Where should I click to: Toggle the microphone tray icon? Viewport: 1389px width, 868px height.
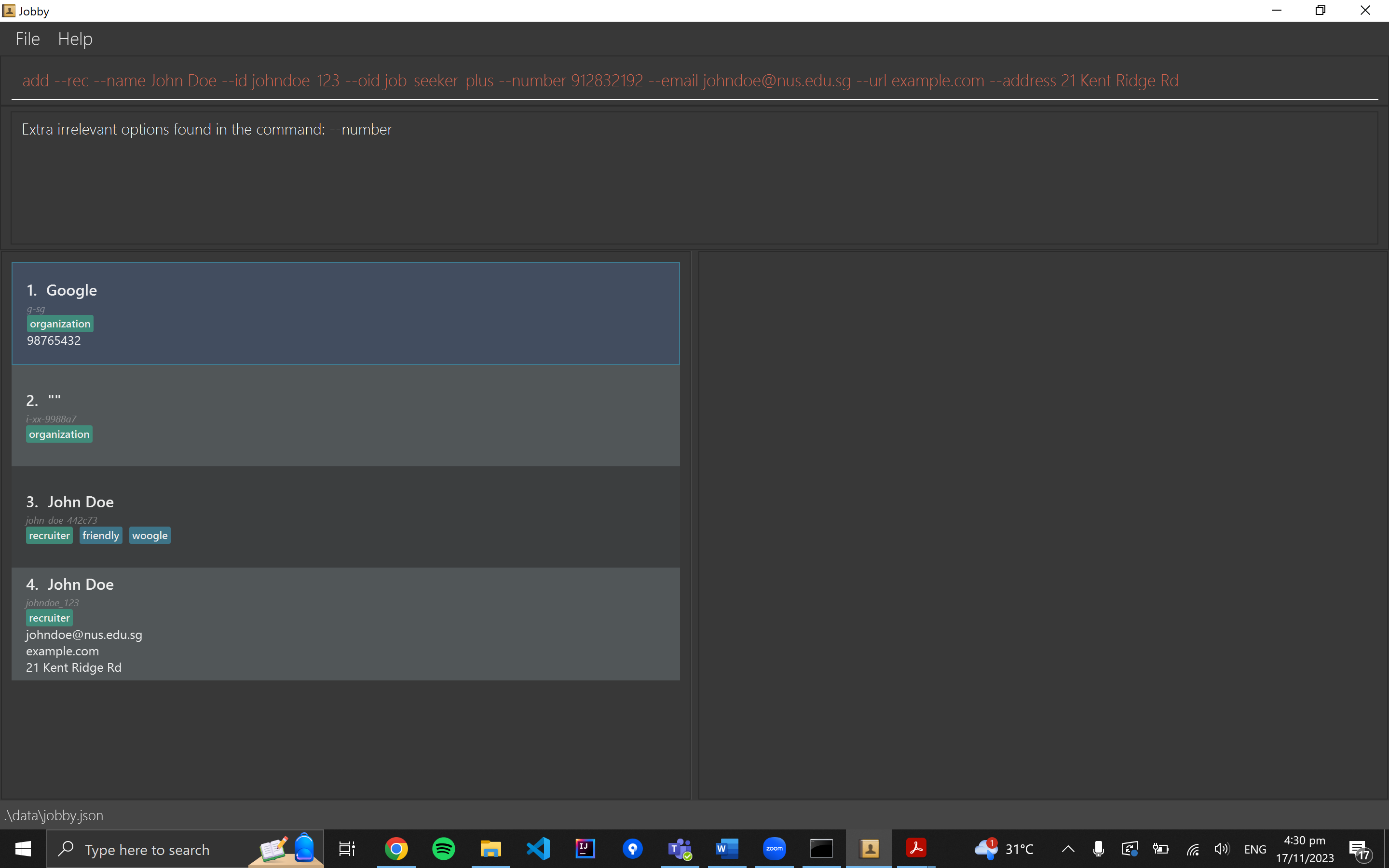1098,849
